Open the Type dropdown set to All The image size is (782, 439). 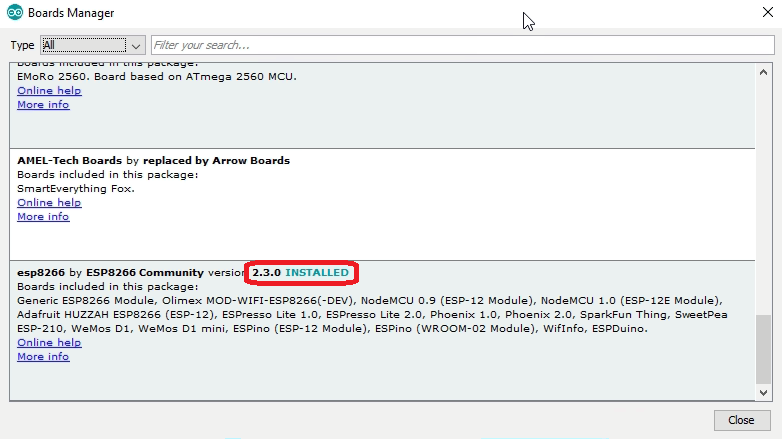pyautogui.click(x=93, y=45)
